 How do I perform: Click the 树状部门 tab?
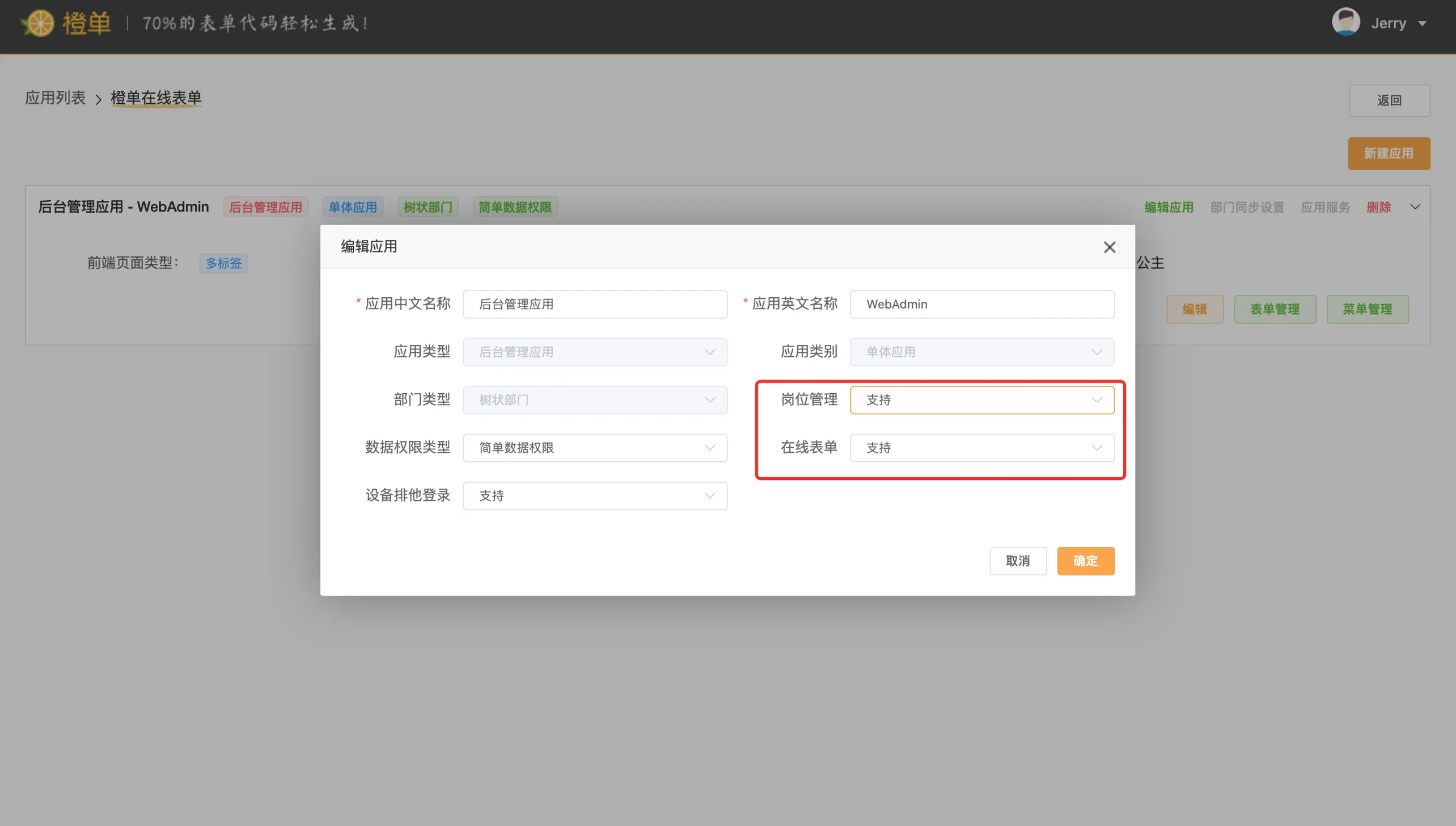[x=427, y=207]
